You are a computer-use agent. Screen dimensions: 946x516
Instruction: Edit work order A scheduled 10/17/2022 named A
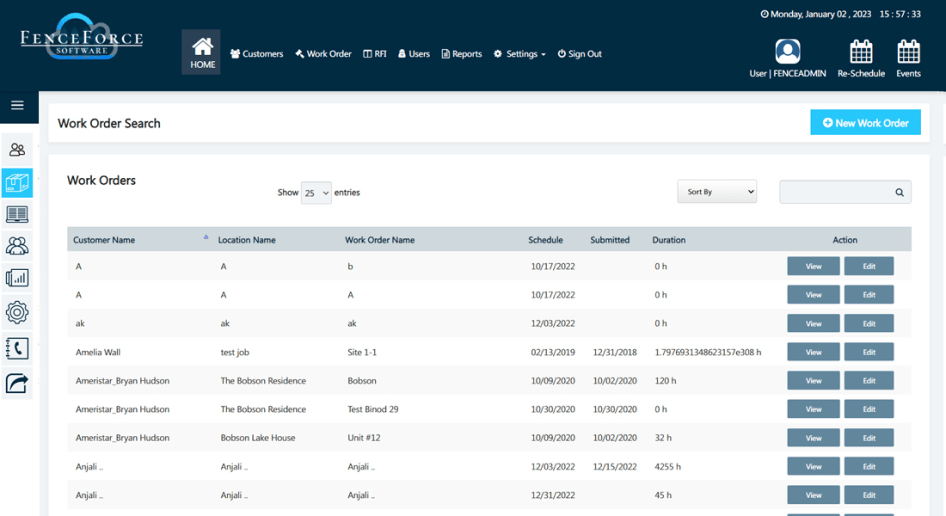[x=869, y=295]
